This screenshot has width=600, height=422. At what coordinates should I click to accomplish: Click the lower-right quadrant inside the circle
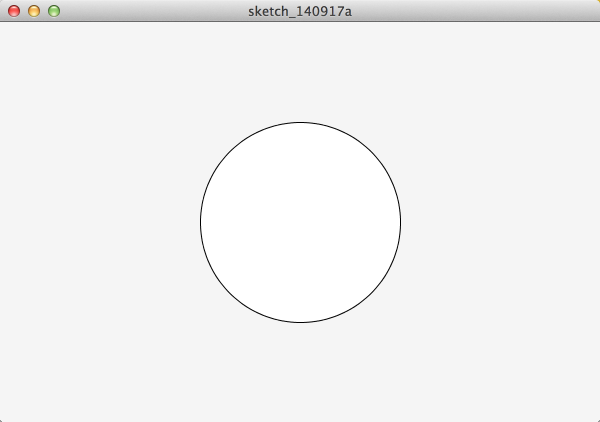coord(341,262)
